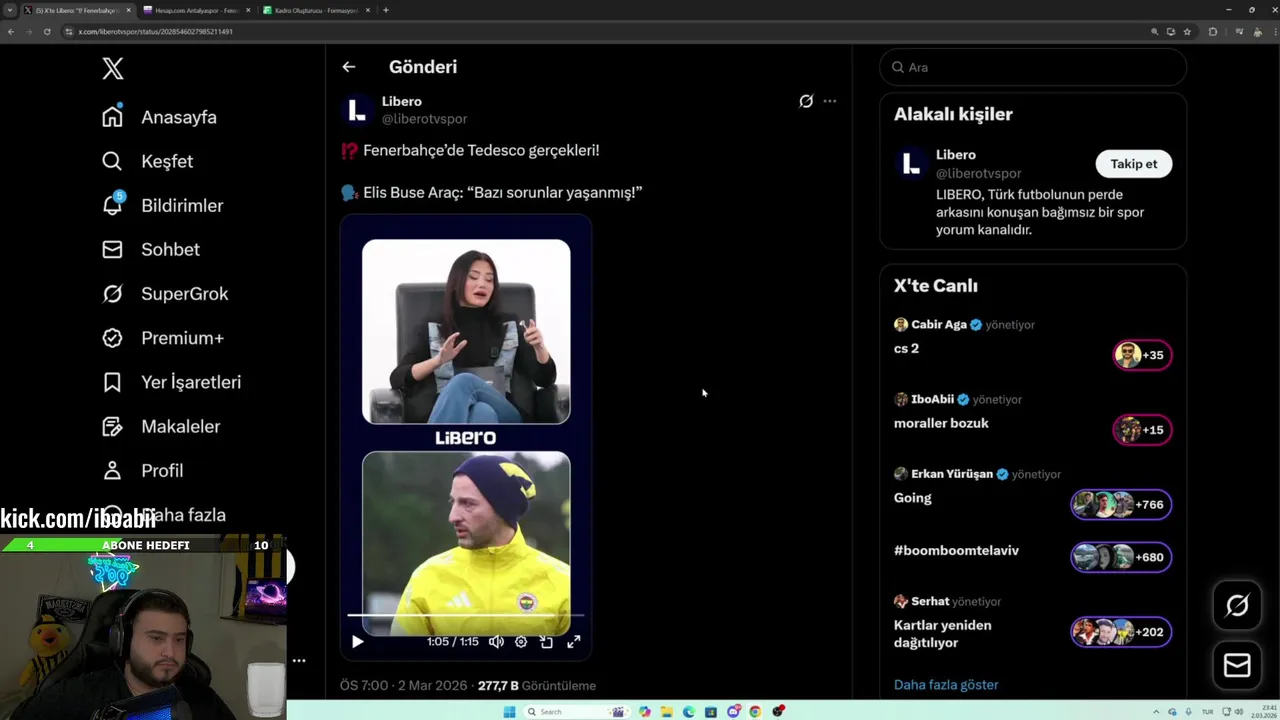
Task: Open the clock showing 23:41
Action: pyautogui.click(x=1262, y=712)
